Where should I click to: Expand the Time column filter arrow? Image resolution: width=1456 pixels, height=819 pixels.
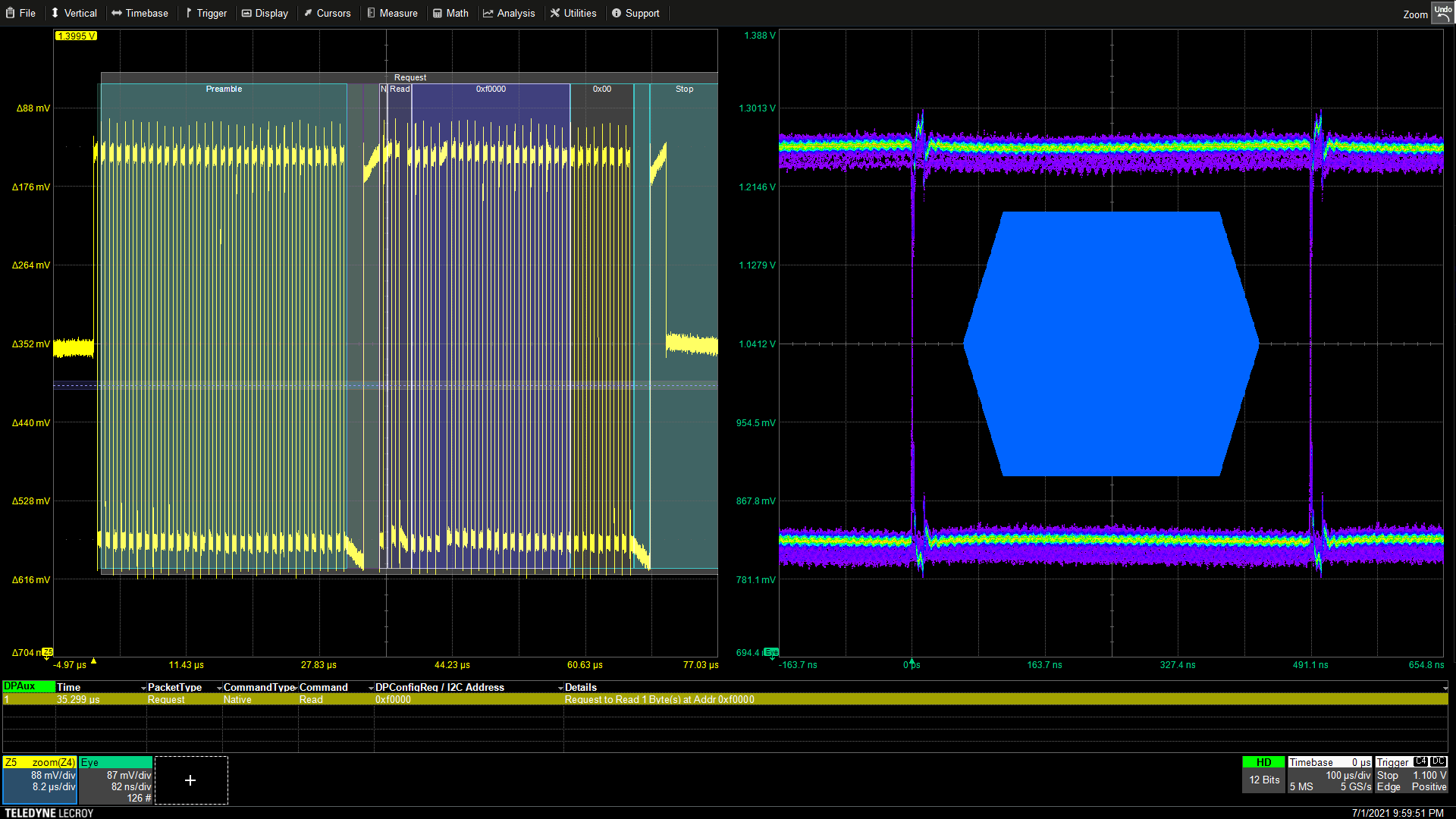143,688
